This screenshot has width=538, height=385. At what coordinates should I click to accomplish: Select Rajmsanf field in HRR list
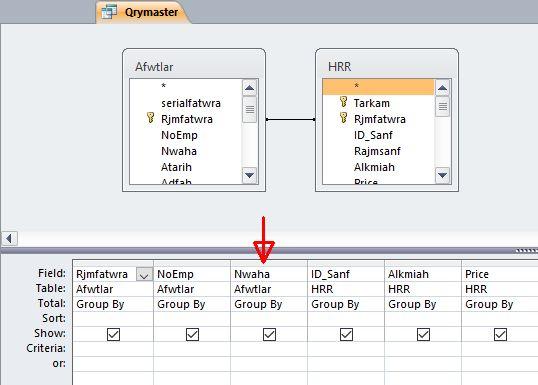pos(377,151)
